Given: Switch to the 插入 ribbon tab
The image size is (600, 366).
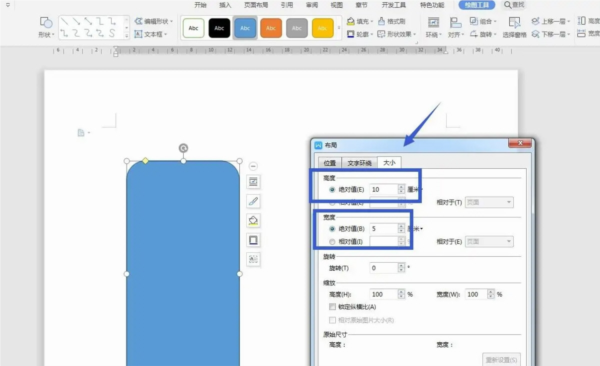Looking at the screenshot, I should click(x=225, y=5).
